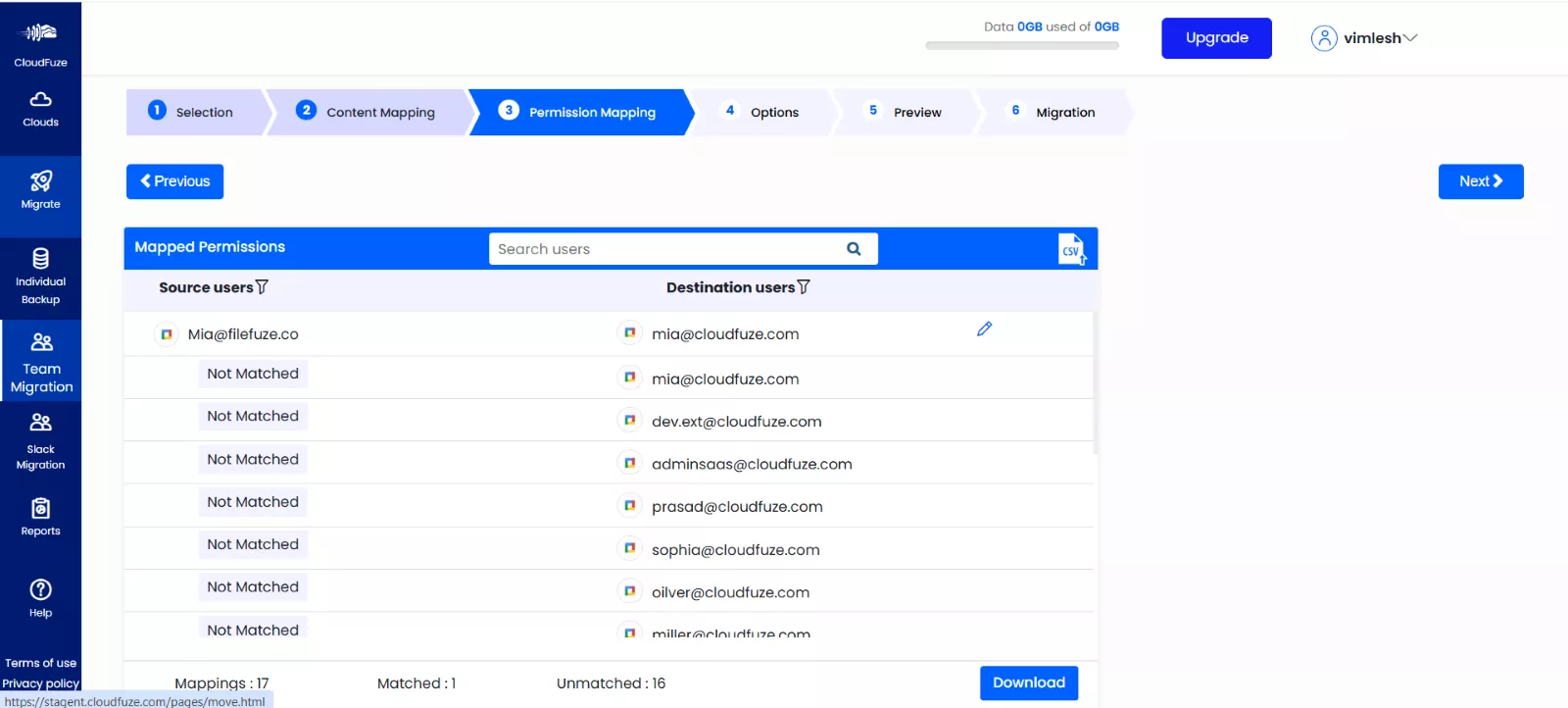Jump to the Options step

[761, 112]
